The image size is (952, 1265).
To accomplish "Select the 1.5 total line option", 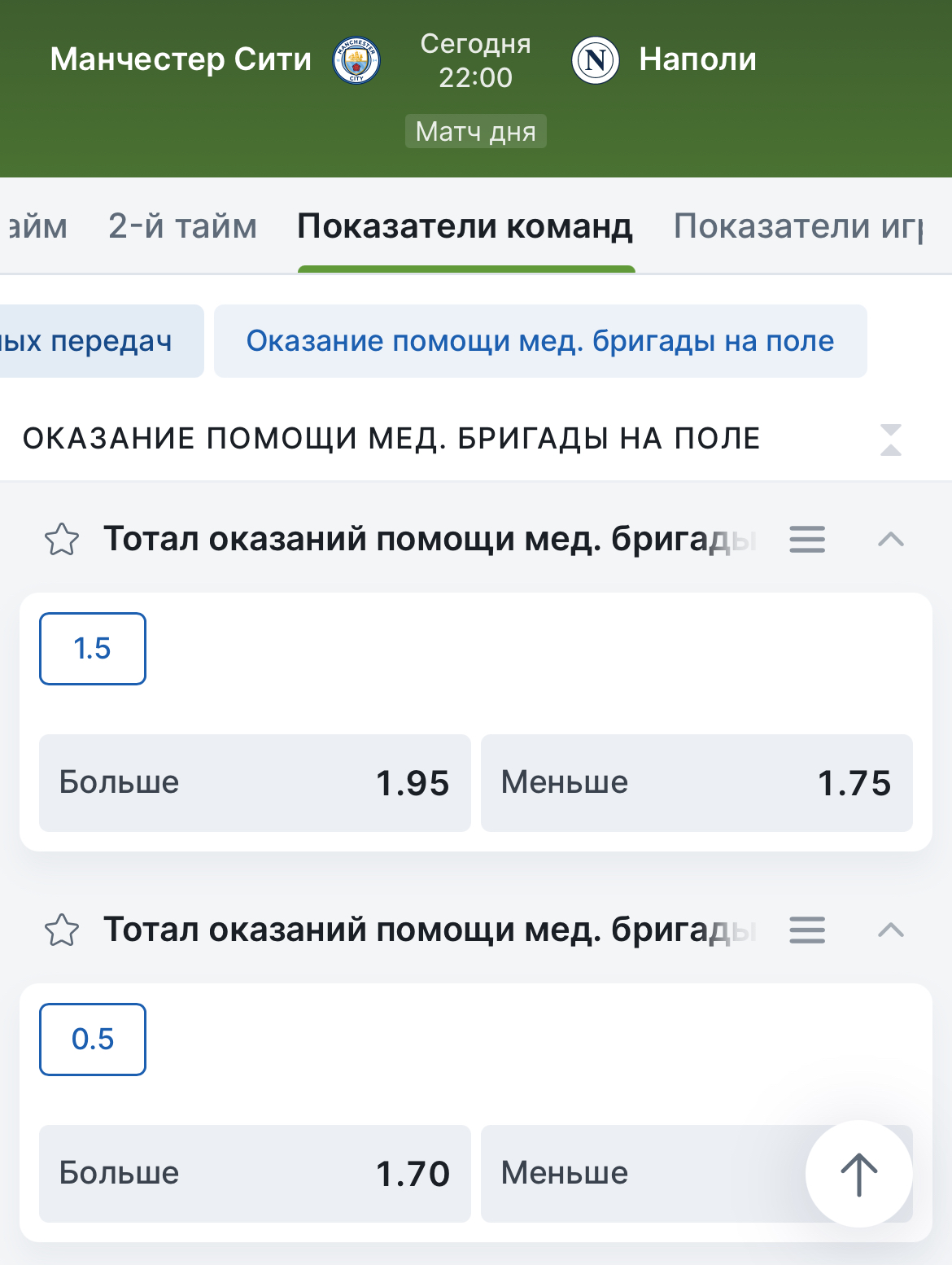I will [x=93, y=649].
